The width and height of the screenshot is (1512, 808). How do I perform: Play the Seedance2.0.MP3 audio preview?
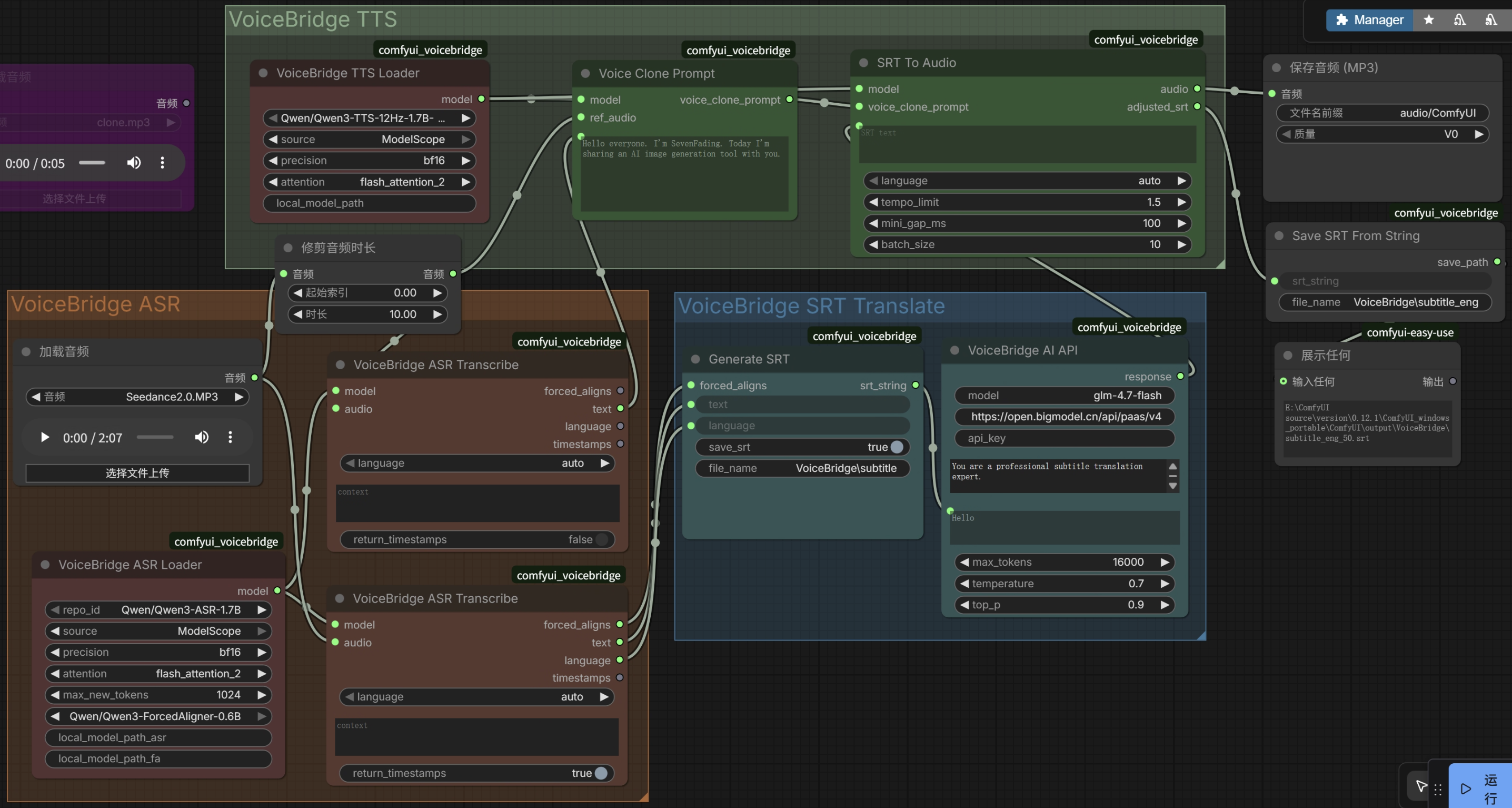tap(45, 438)
